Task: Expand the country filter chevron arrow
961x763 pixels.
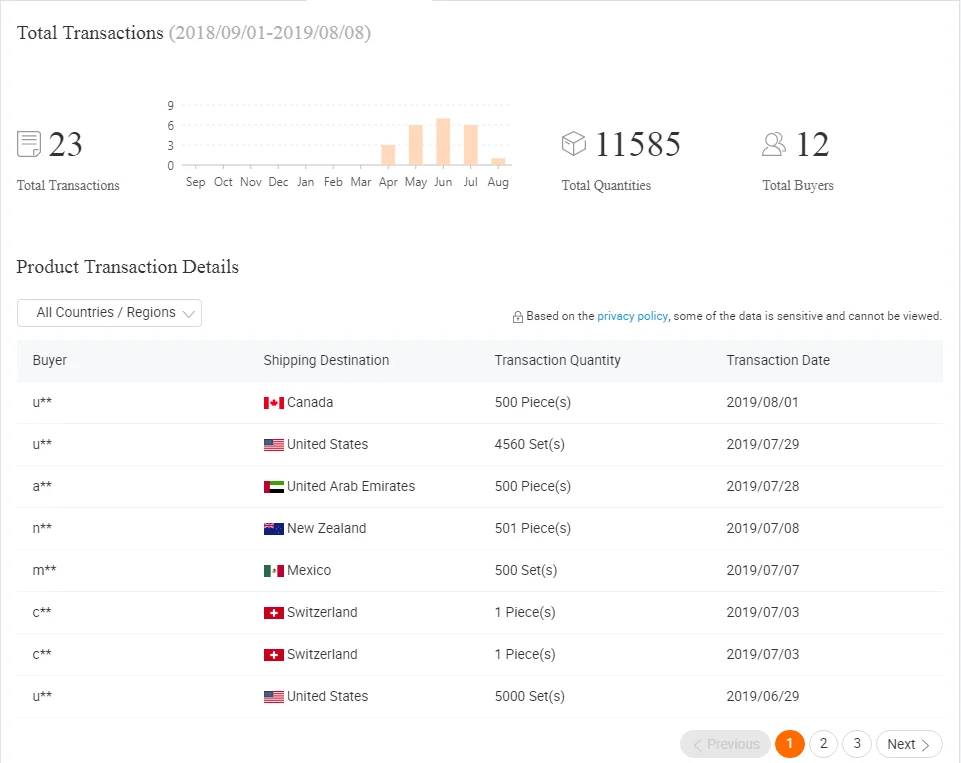Action: click(189, 314)
